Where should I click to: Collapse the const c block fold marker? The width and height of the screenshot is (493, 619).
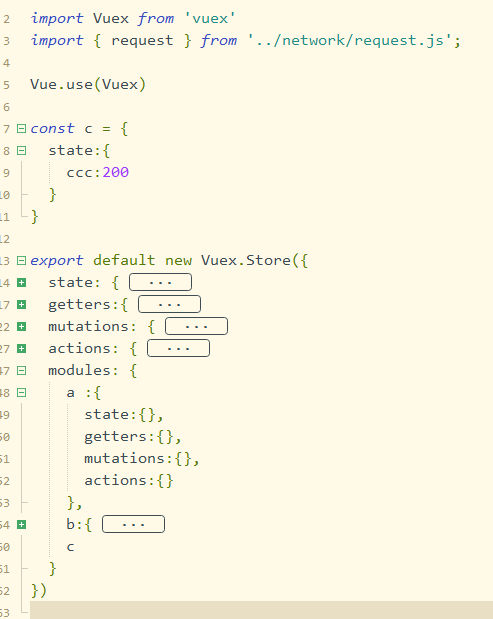click(x=21, y=129)
